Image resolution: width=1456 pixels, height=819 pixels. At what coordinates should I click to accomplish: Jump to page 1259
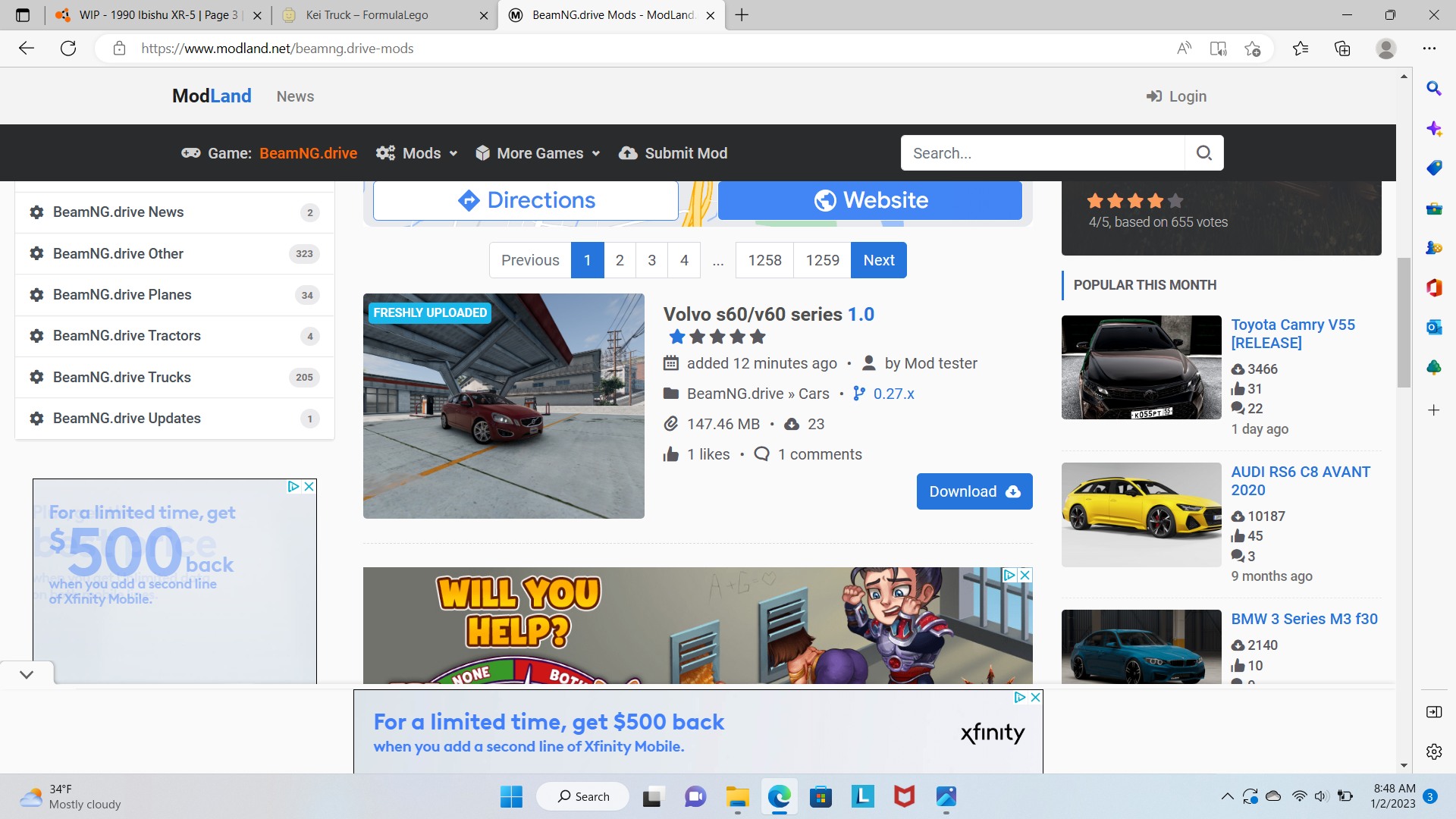point(822,260)
